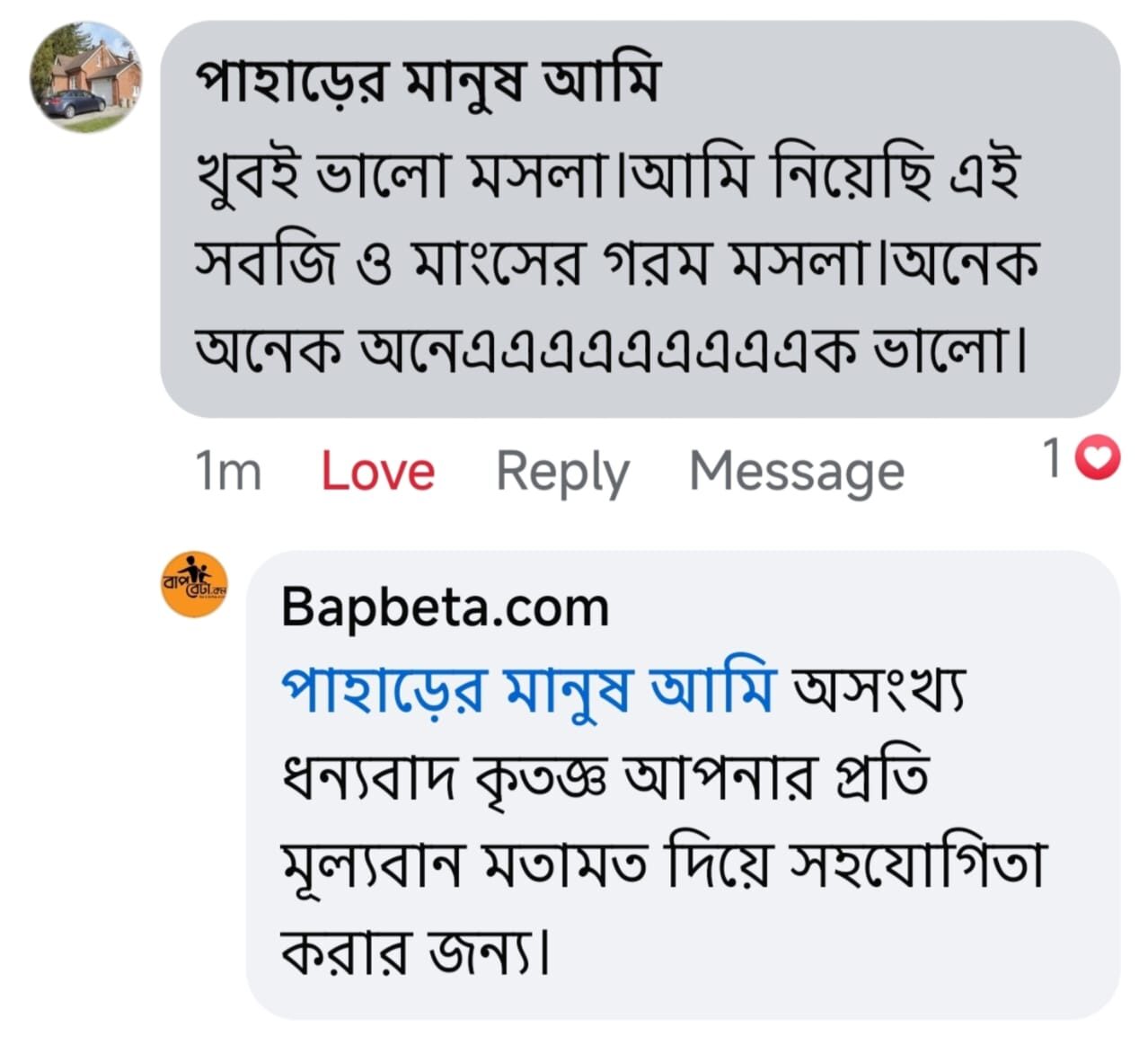
Task: Toggle the Love reaction on the comment
Action: [377, 471]
